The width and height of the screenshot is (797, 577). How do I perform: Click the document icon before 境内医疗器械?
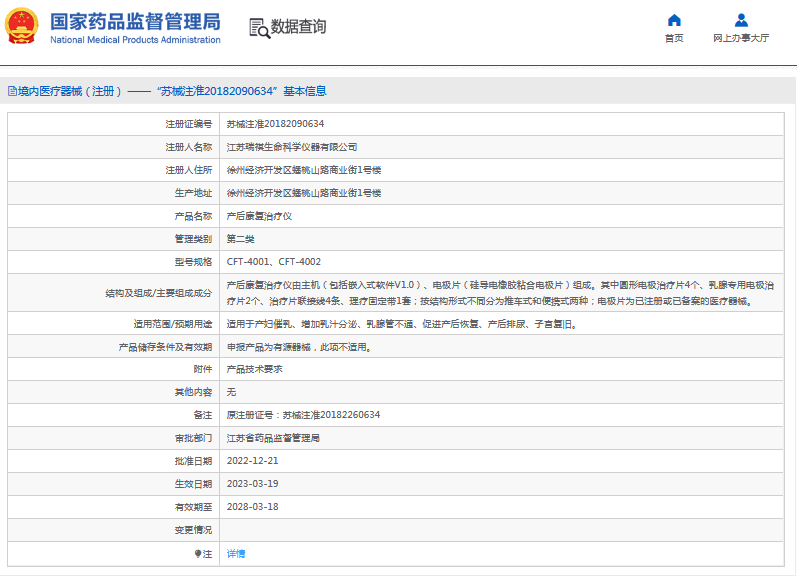pyautogui.click(x=12, y=92)
